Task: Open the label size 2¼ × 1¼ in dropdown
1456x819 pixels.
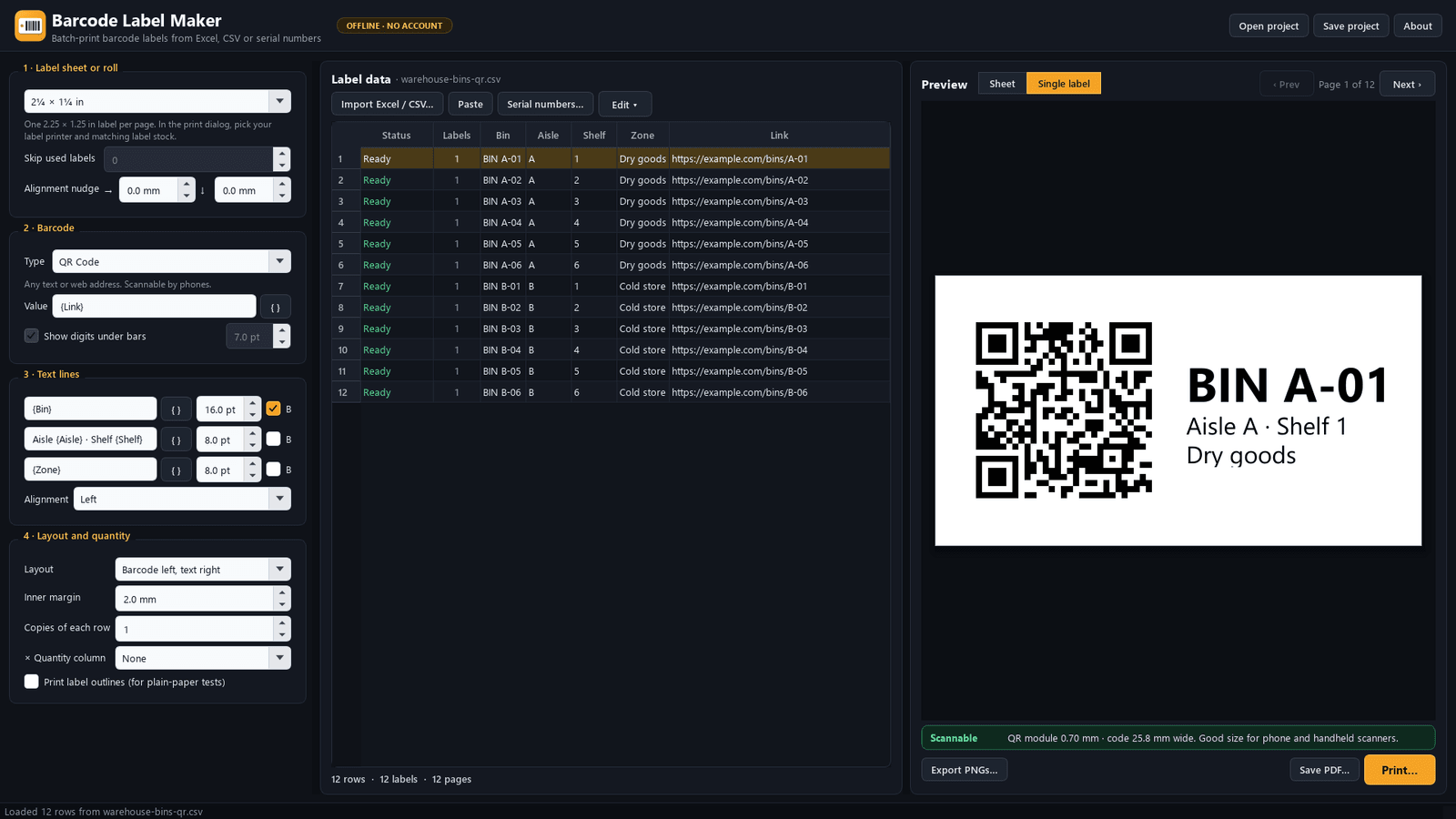Action: coord(157,101)
